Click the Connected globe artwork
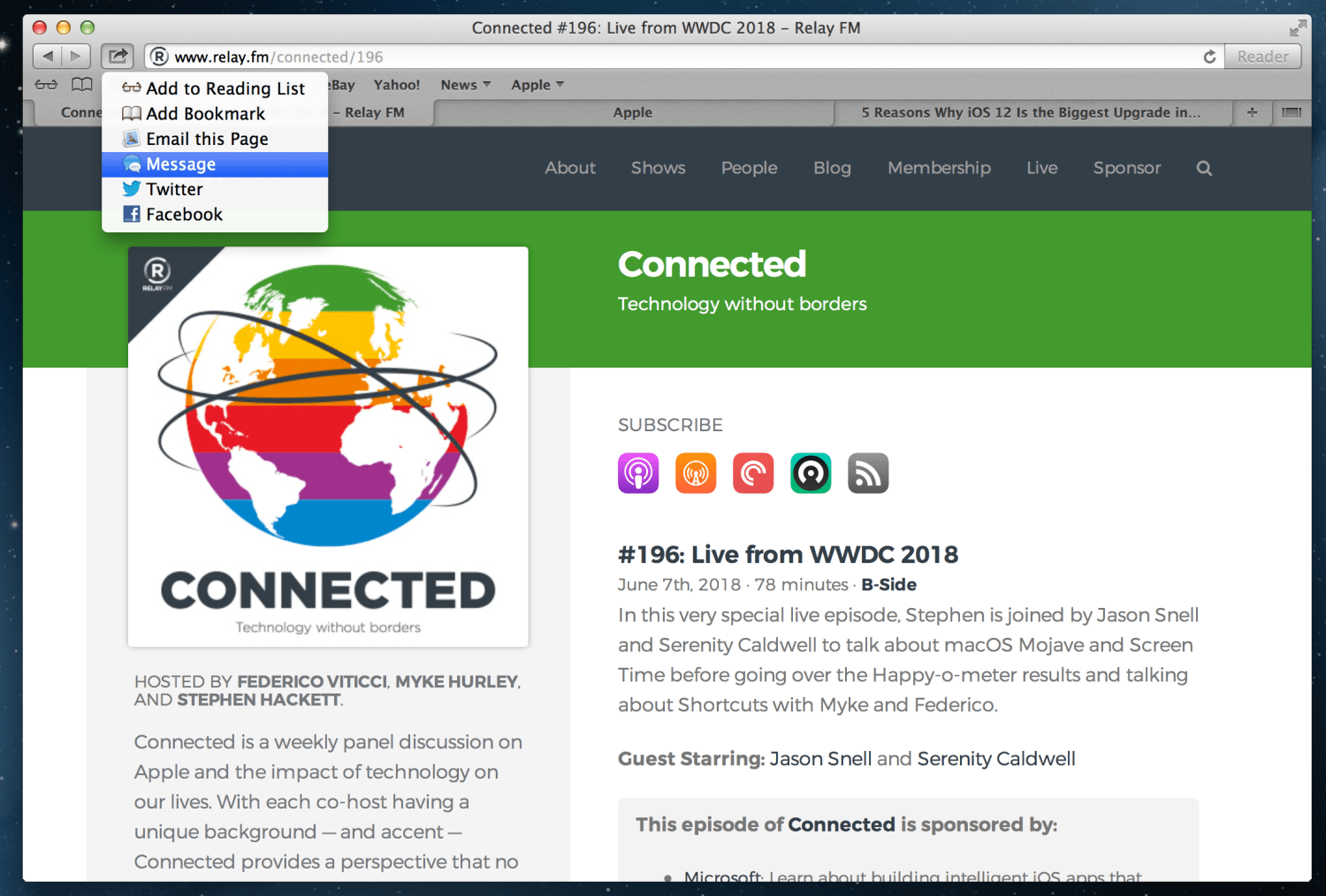The width and height of the screenshot is (1326, 896). [x=328, y=446]
